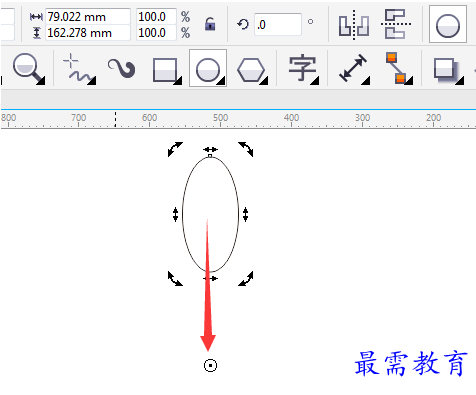Image resolution: width=476 pixels, height=395 pixels.
Task: Click top-right rotation handle of ellipse
Action: click(x=246, y=149)
